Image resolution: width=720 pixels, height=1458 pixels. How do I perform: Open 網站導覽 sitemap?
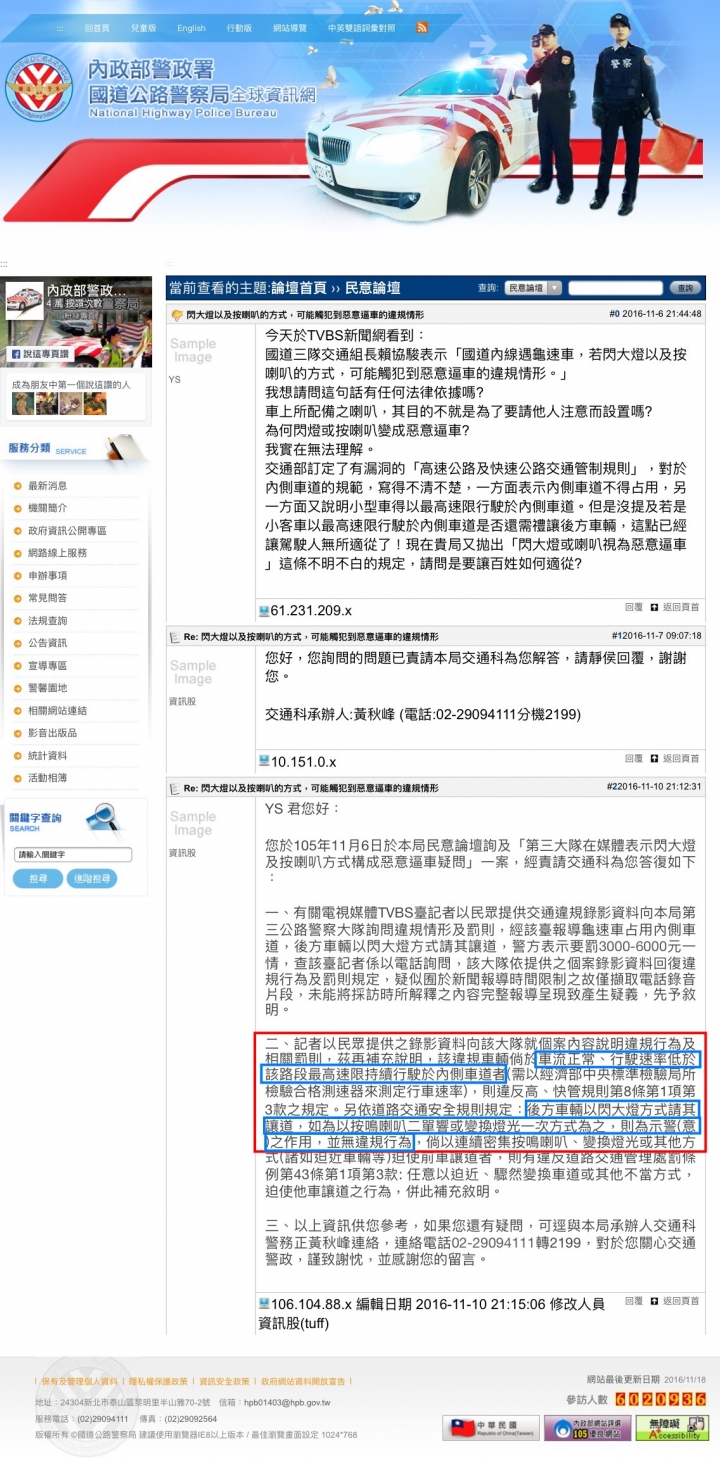coord(290,28)
